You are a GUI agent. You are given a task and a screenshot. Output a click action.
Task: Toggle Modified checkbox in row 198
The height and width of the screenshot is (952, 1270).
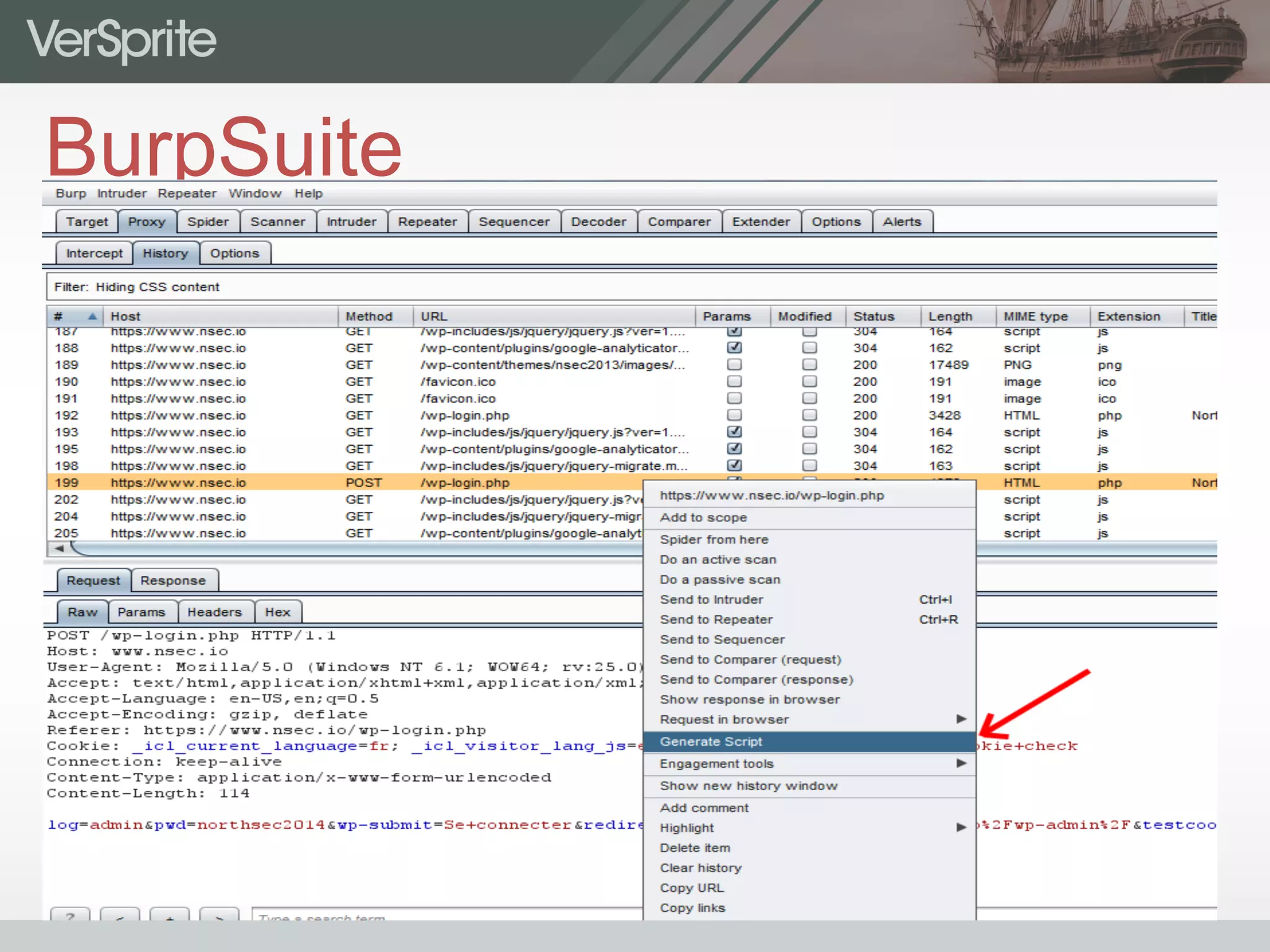[809, 465]
